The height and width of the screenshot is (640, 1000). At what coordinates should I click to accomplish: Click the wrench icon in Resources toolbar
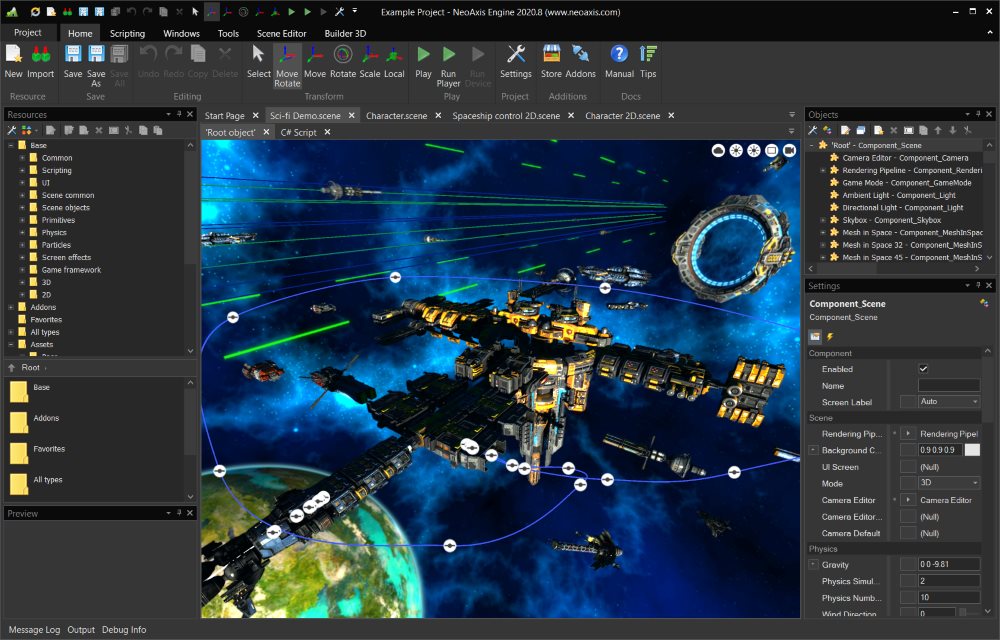tap(11, 131)
